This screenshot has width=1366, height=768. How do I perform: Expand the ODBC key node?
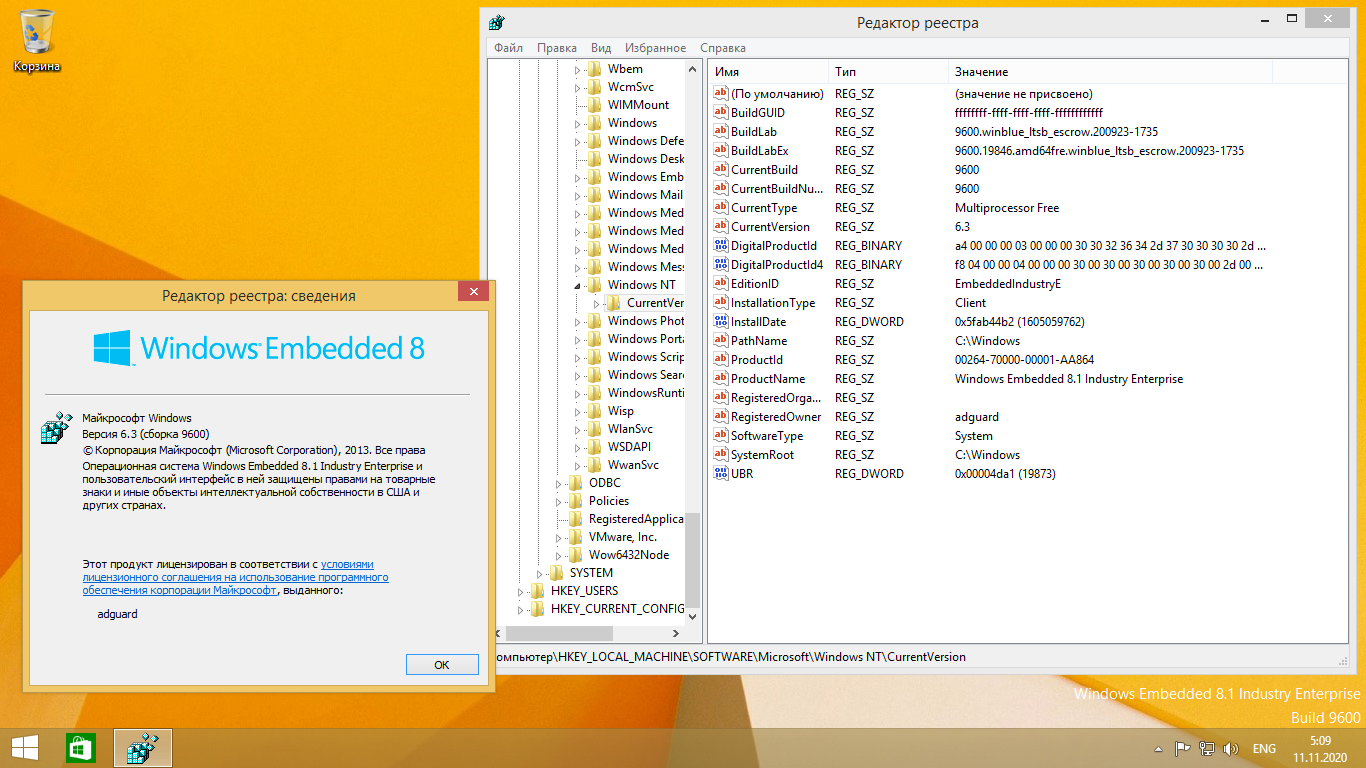coord(558,483)
